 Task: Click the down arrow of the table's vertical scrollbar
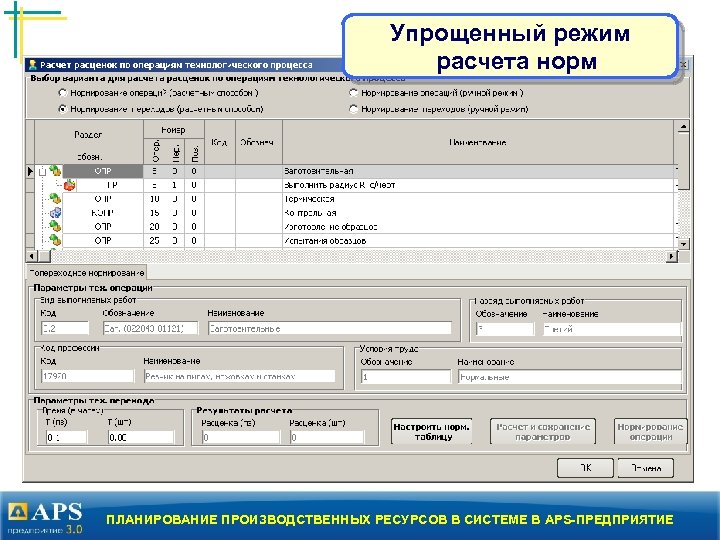(683, 244)
